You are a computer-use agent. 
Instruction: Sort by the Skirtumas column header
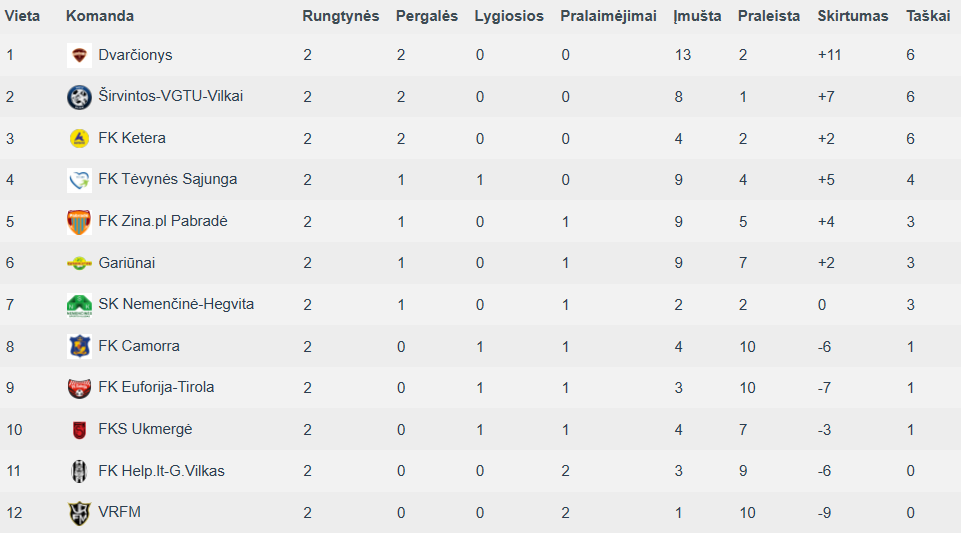pyautogui.click(x=852, y=16)
